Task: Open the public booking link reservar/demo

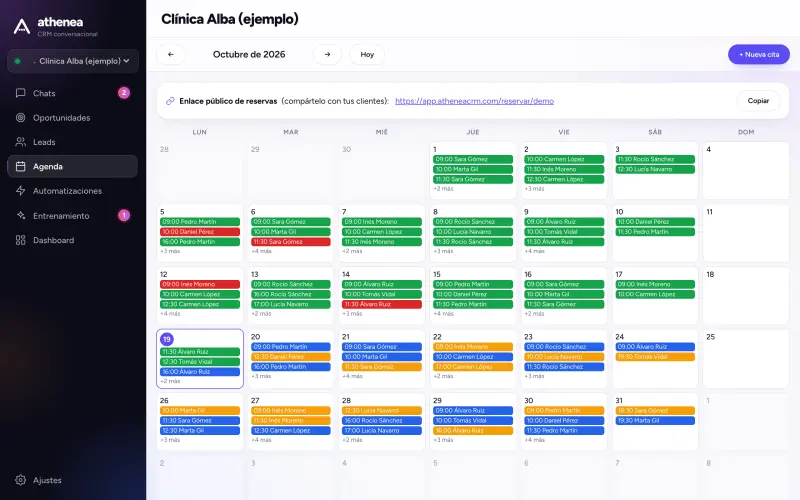Action: [474, 101]
